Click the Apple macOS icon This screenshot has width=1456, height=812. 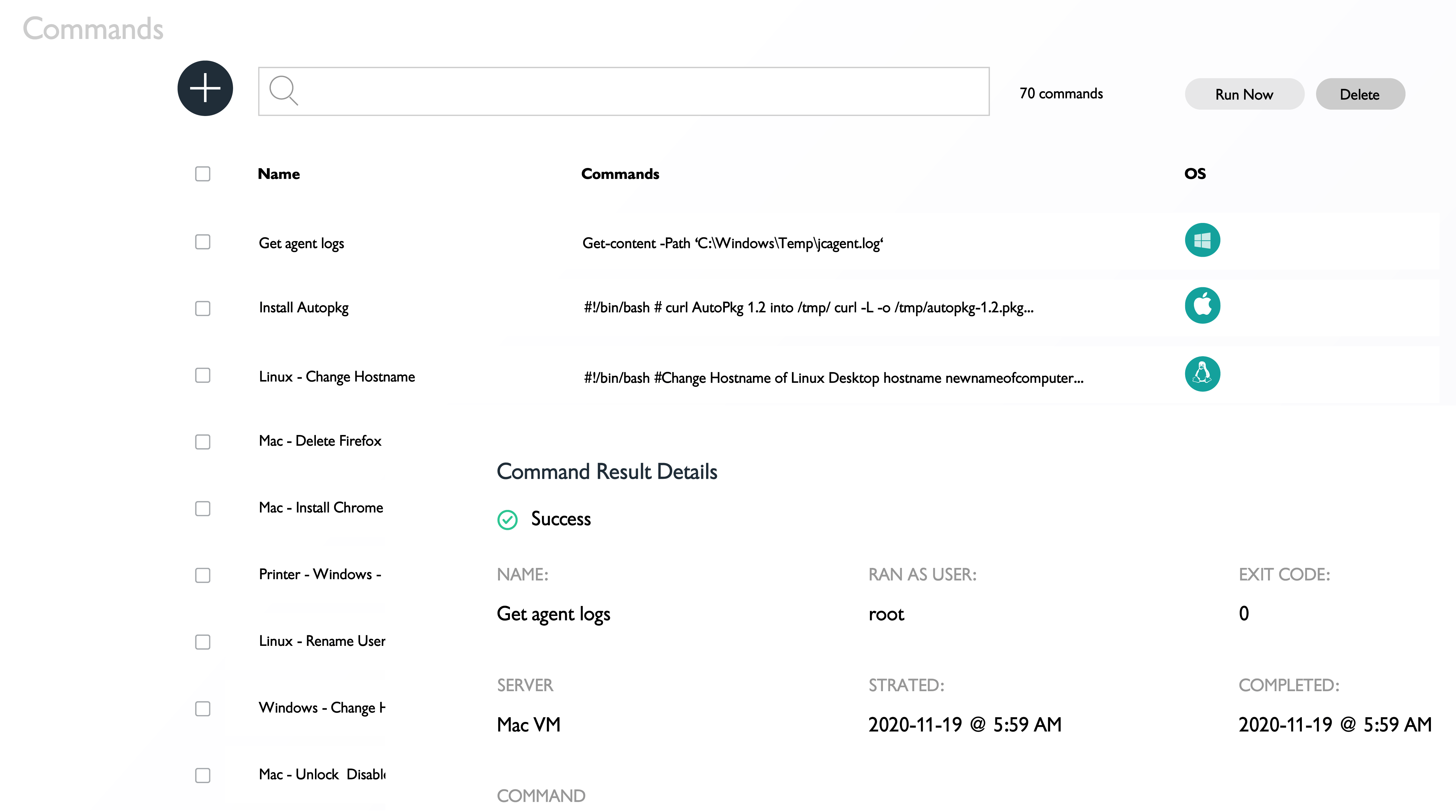coord(1202,306)
